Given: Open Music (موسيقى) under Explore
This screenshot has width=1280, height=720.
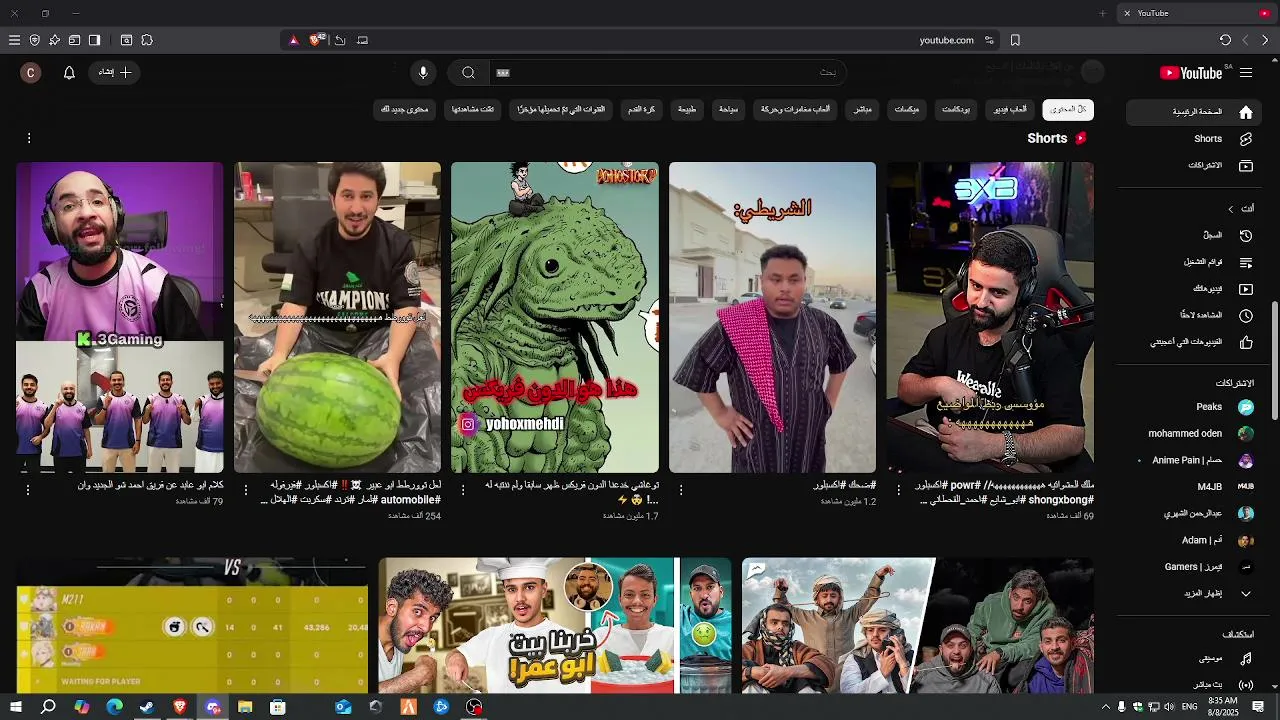Looking at the screenshot, I should coord(1192,659).
